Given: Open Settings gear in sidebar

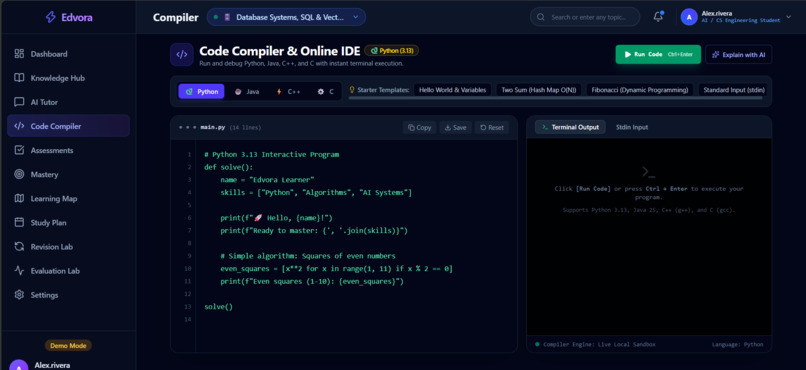Looking at the screenshot, I should tap(19, 295).
